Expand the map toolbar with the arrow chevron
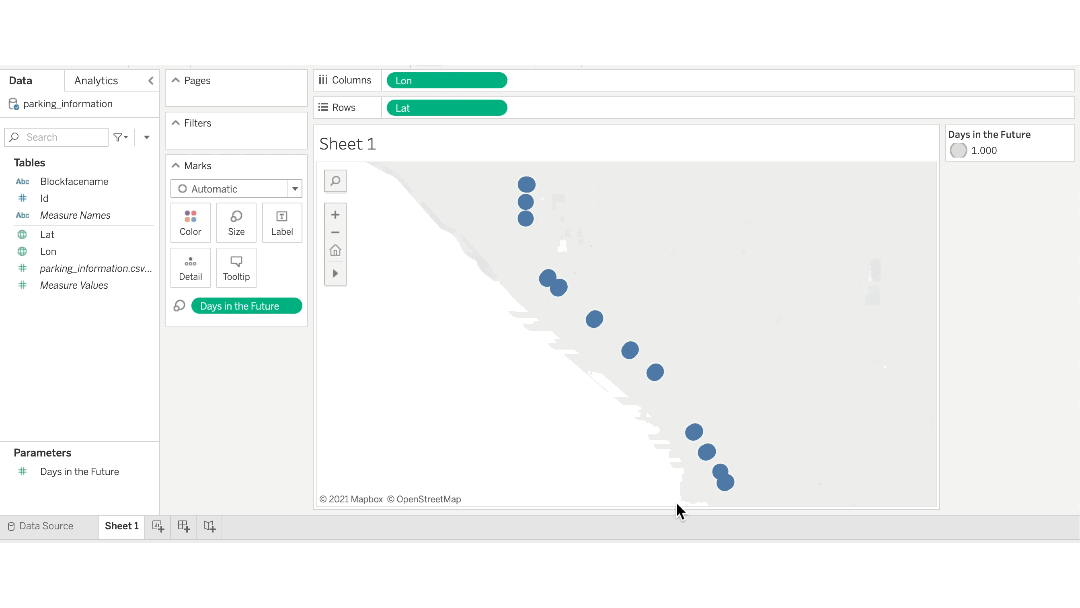 tap(335, 273)
